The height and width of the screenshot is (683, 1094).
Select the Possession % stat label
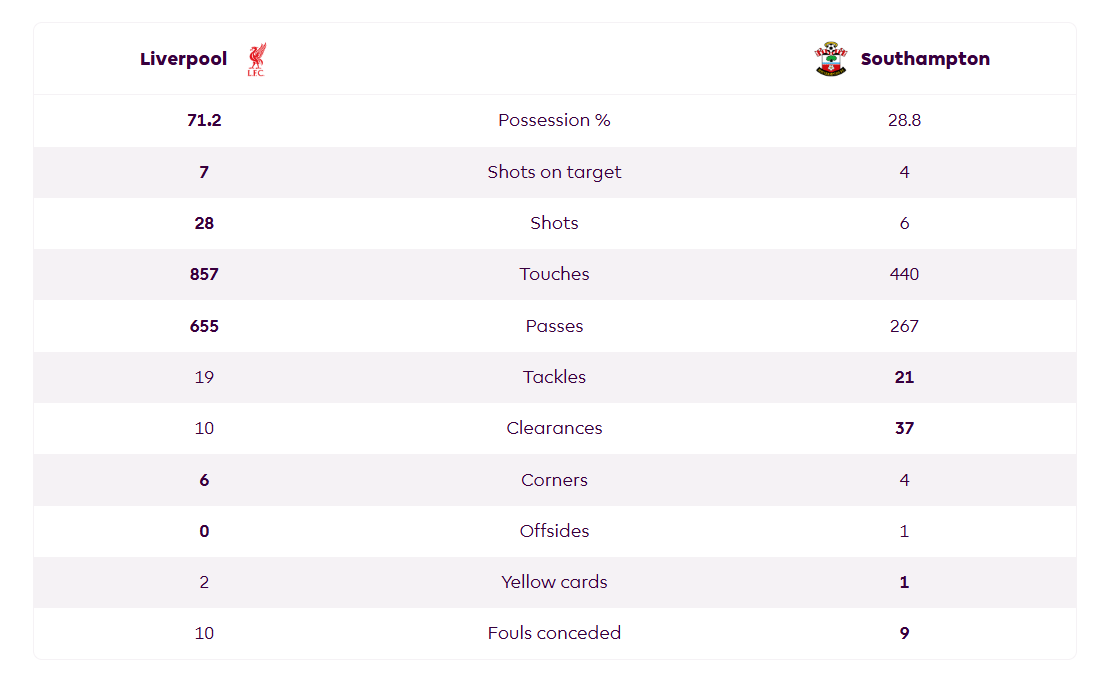pos(554,120)
